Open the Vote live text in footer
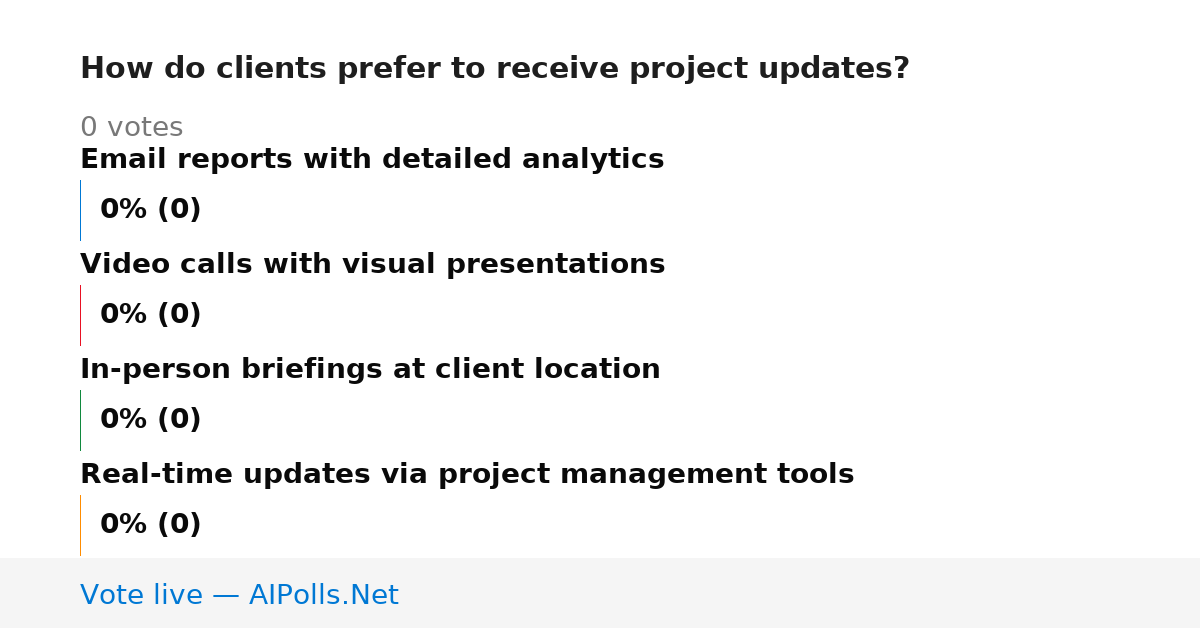Screen dimensions: 1200x628 click(141, 596)
